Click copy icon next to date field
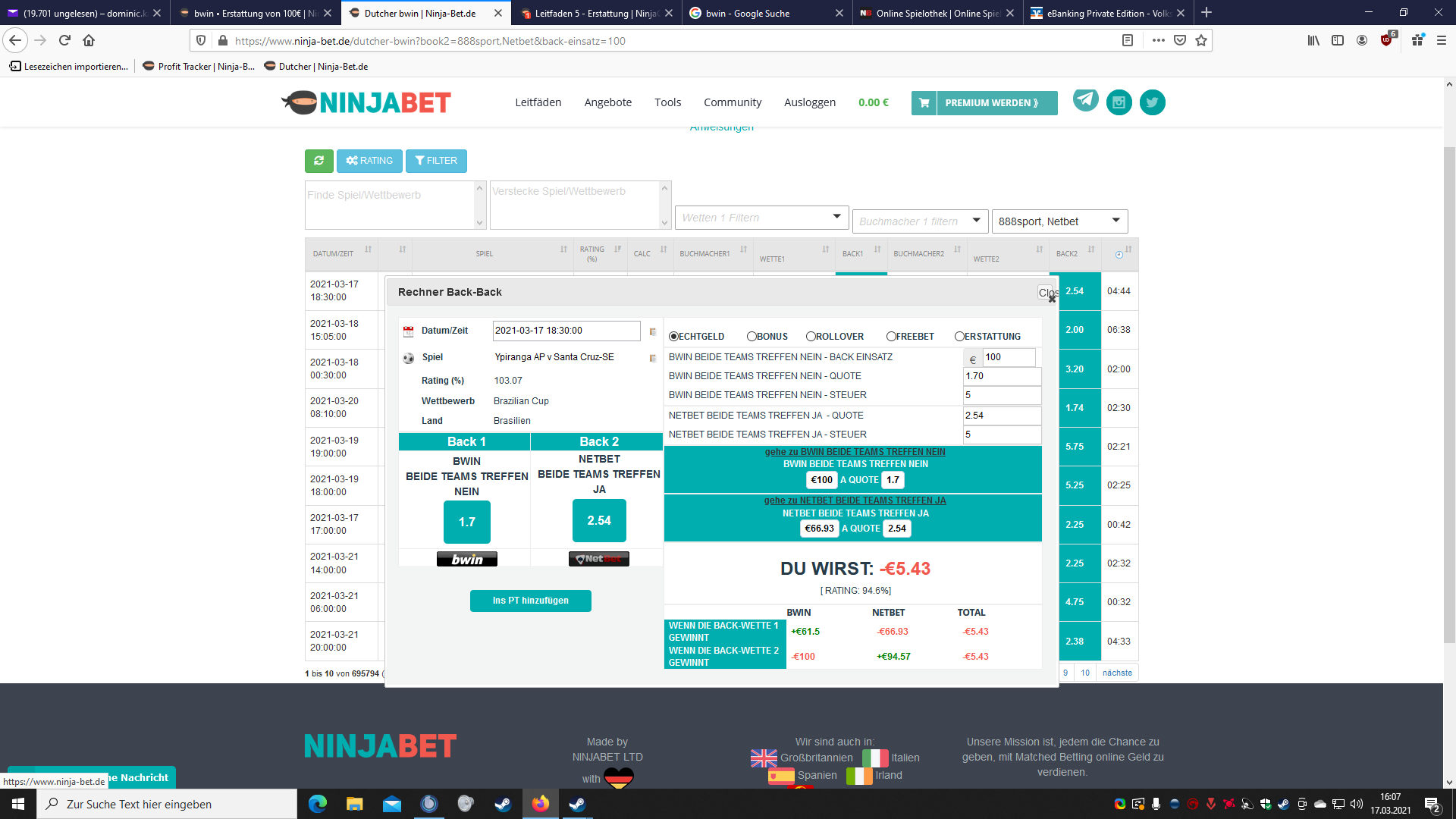The height and width of the screenshot is (819, 1456). point(652,331)
